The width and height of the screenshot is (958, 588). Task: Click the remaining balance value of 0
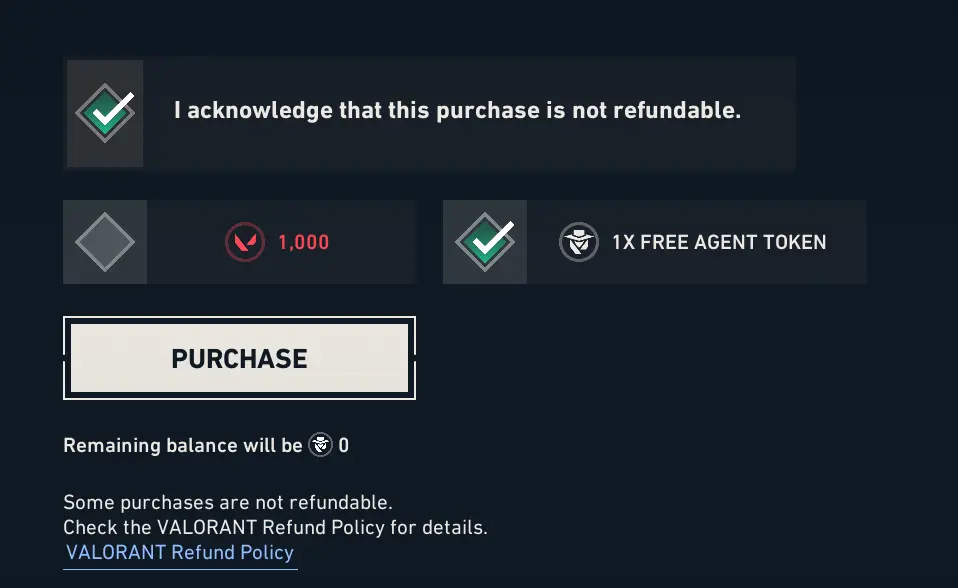tap(344, 445)
